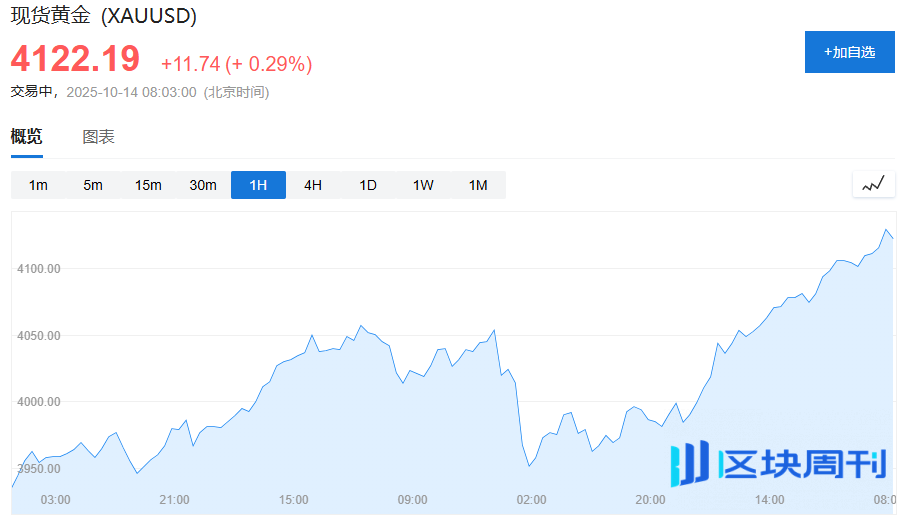Switch chart to 30m interval

coord(203,185)
